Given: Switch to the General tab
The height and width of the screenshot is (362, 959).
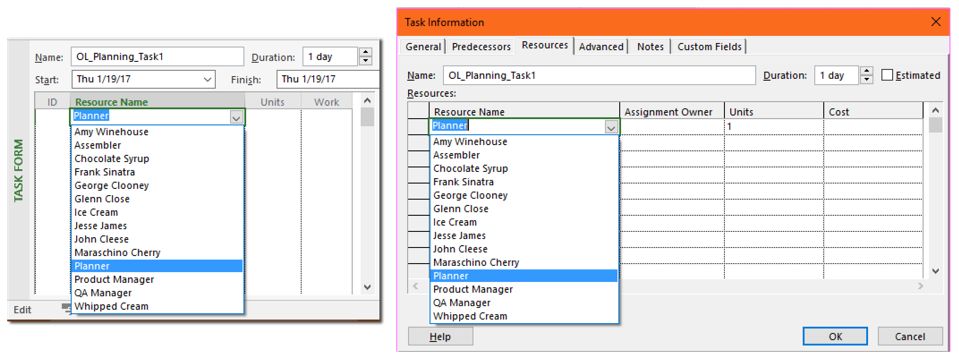Looking at the screenshot, I should coord(423,46).
